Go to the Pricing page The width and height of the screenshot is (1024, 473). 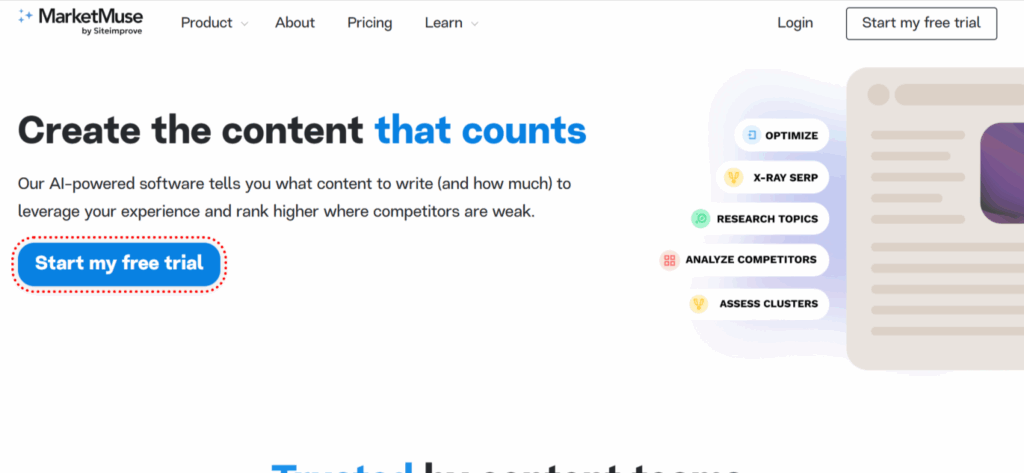pyautogui.click(x=370, y=23)
